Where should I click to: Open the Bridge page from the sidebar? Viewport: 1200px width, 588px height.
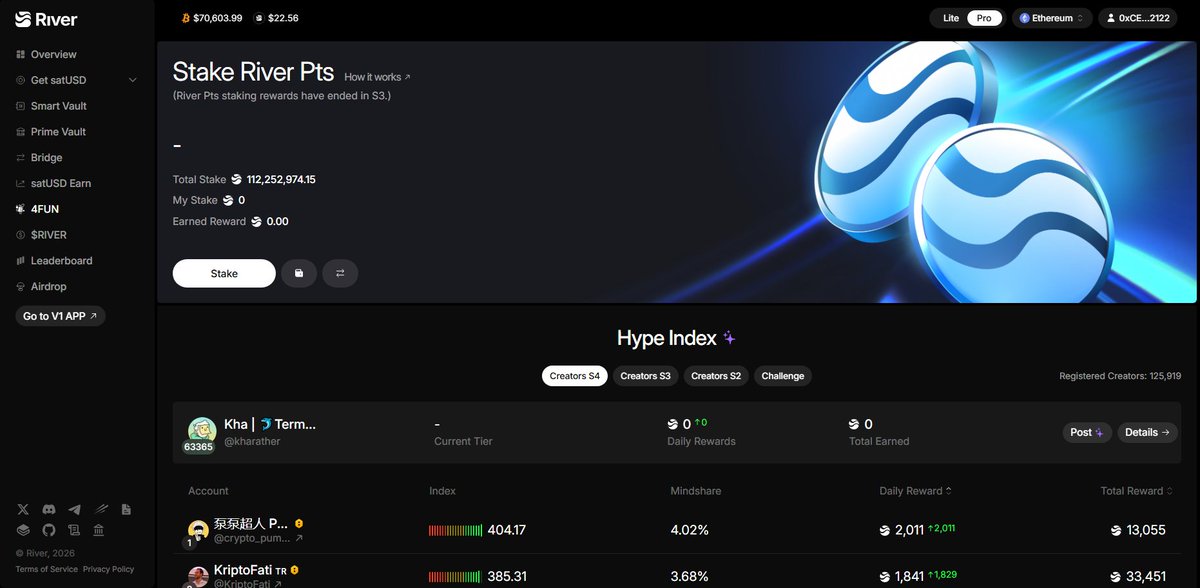44,157
